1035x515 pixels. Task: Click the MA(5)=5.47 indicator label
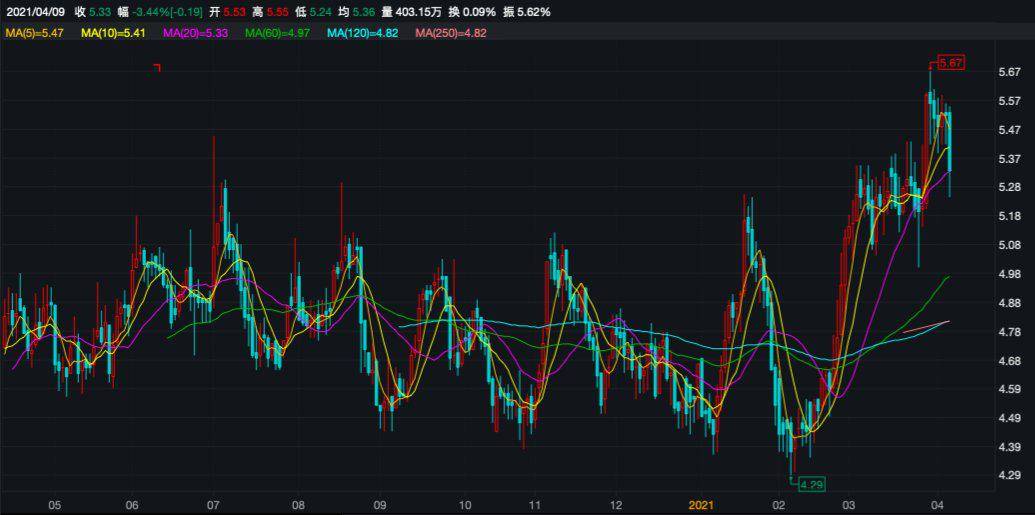(x=35, y=33)
